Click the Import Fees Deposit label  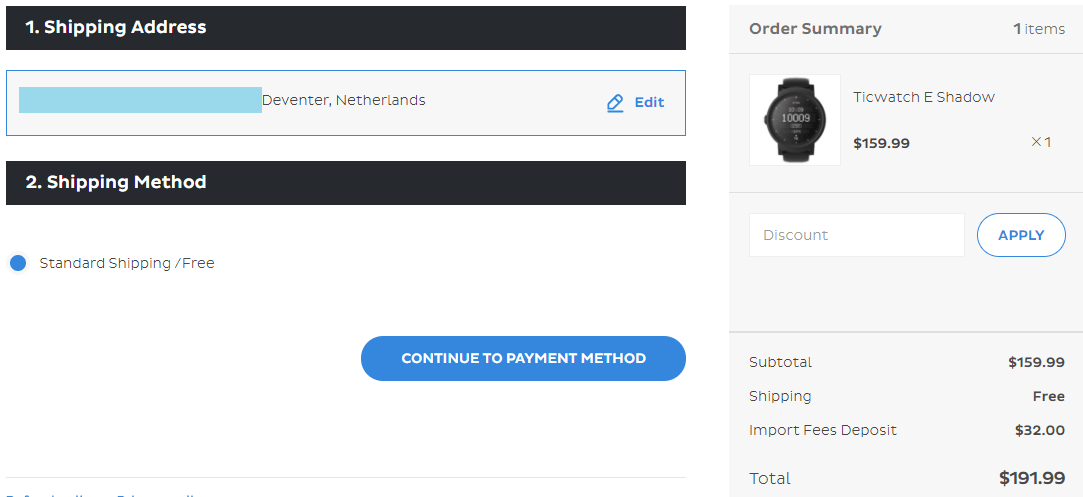(x=822, y=430)
